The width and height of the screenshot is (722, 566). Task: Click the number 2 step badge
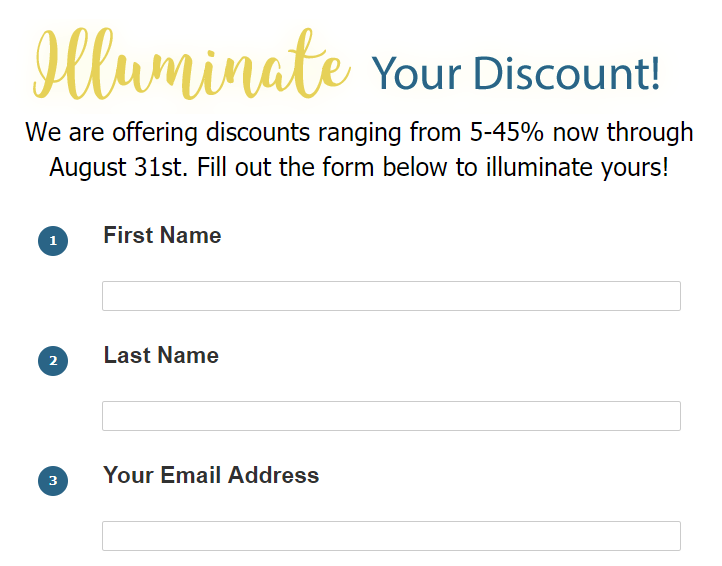[53, 361]
